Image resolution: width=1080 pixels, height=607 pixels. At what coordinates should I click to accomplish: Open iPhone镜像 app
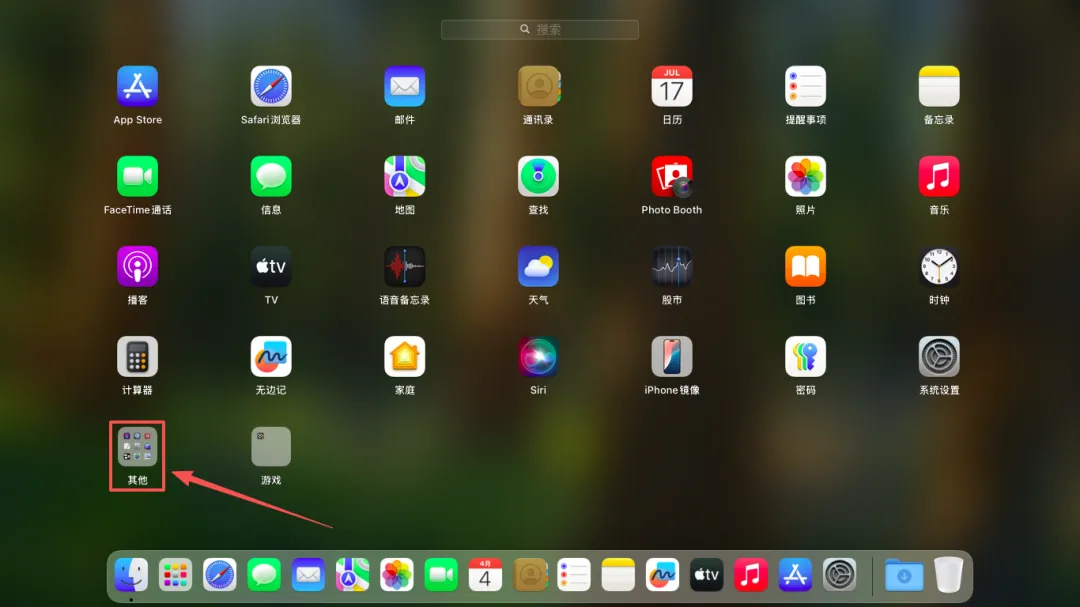(672, 357)
